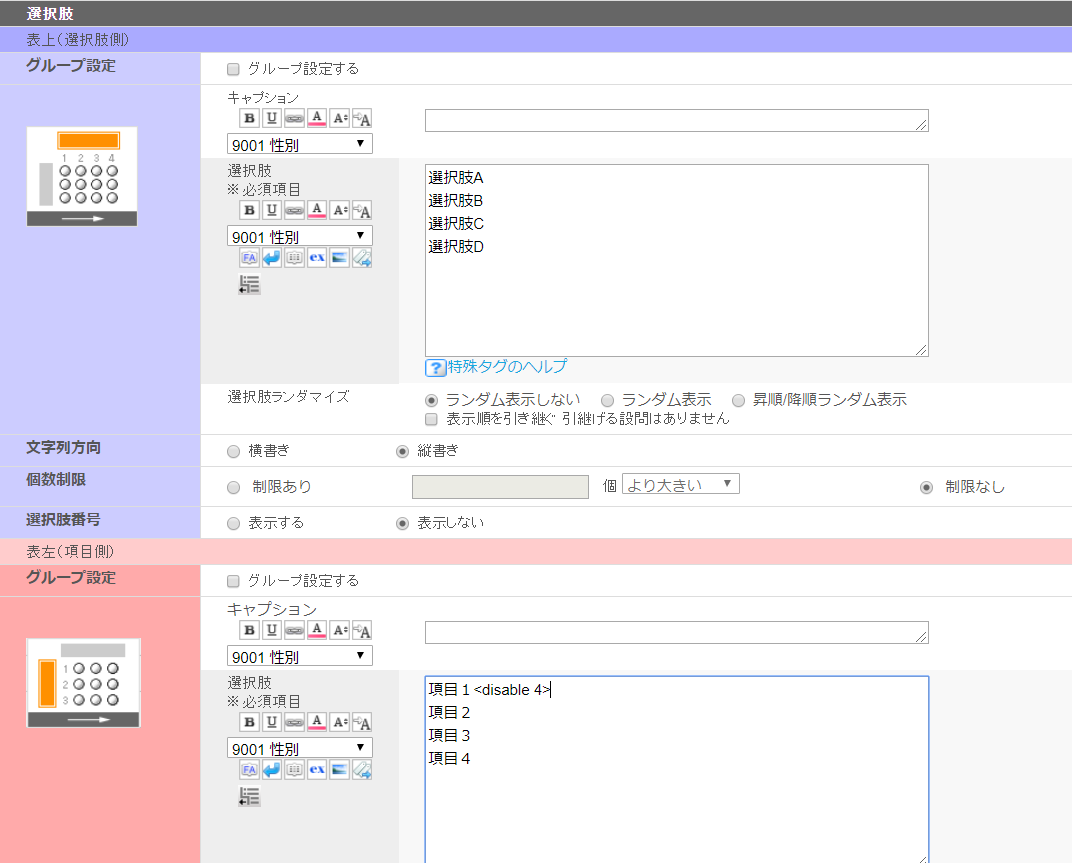Open the より大きい comparison dropdown
The image size is (1072, 863).
point(680,485)
